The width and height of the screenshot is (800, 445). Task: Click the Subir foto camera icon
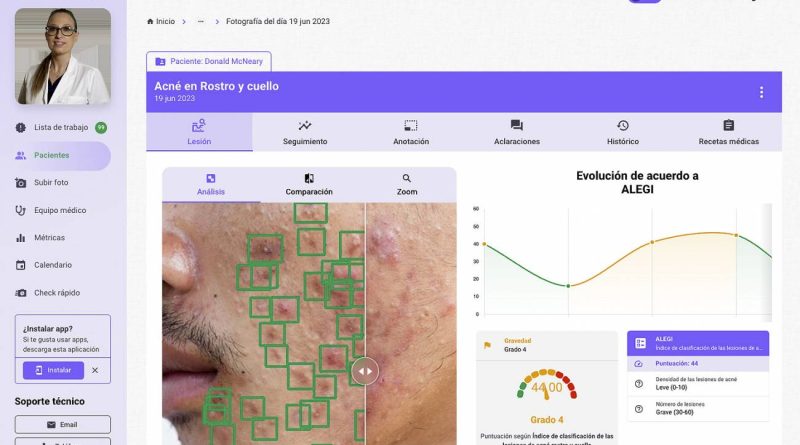point(21,183)
